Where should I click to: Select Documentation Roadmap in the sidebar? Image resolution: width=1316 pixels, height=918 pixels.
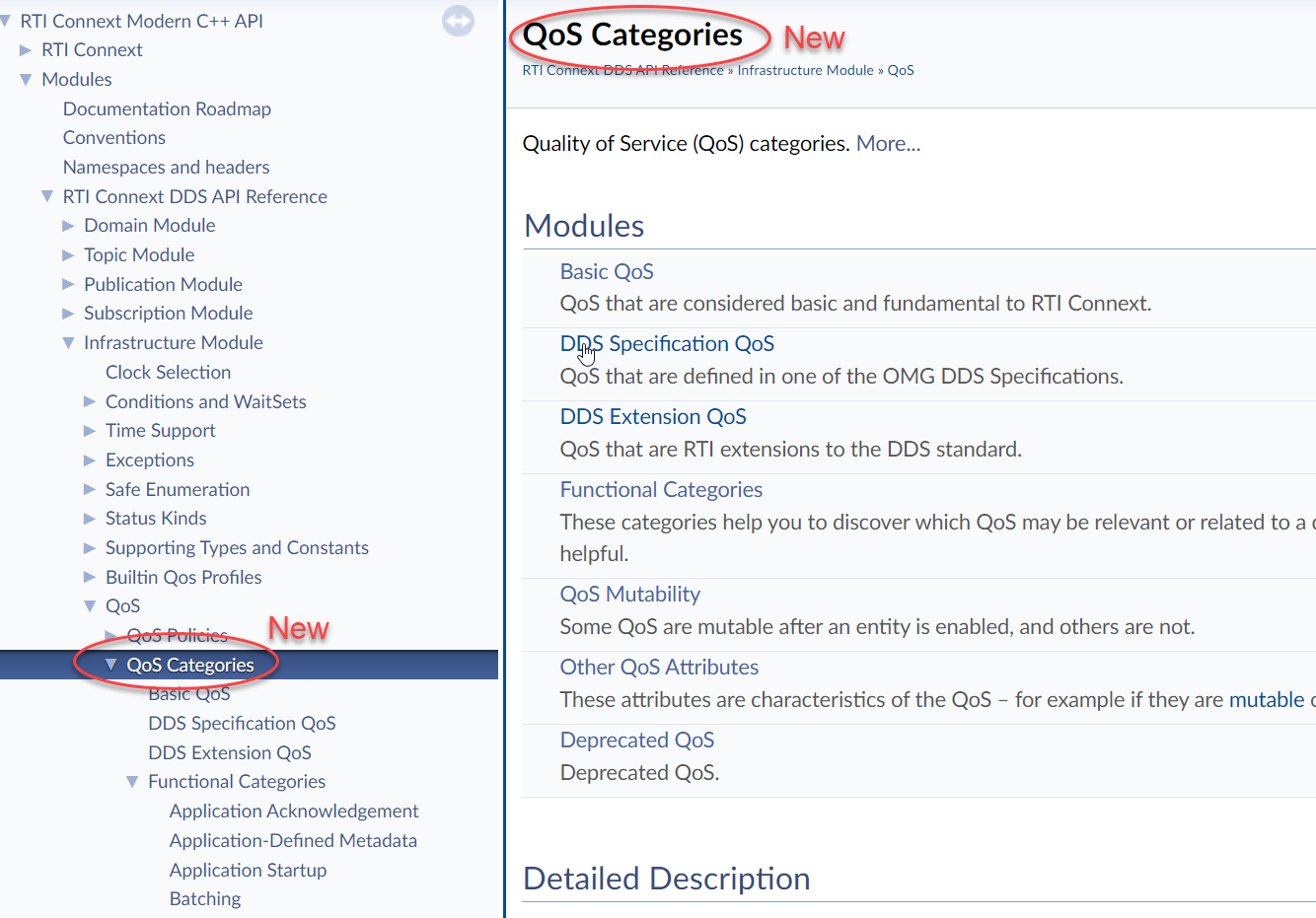[167, 109]
